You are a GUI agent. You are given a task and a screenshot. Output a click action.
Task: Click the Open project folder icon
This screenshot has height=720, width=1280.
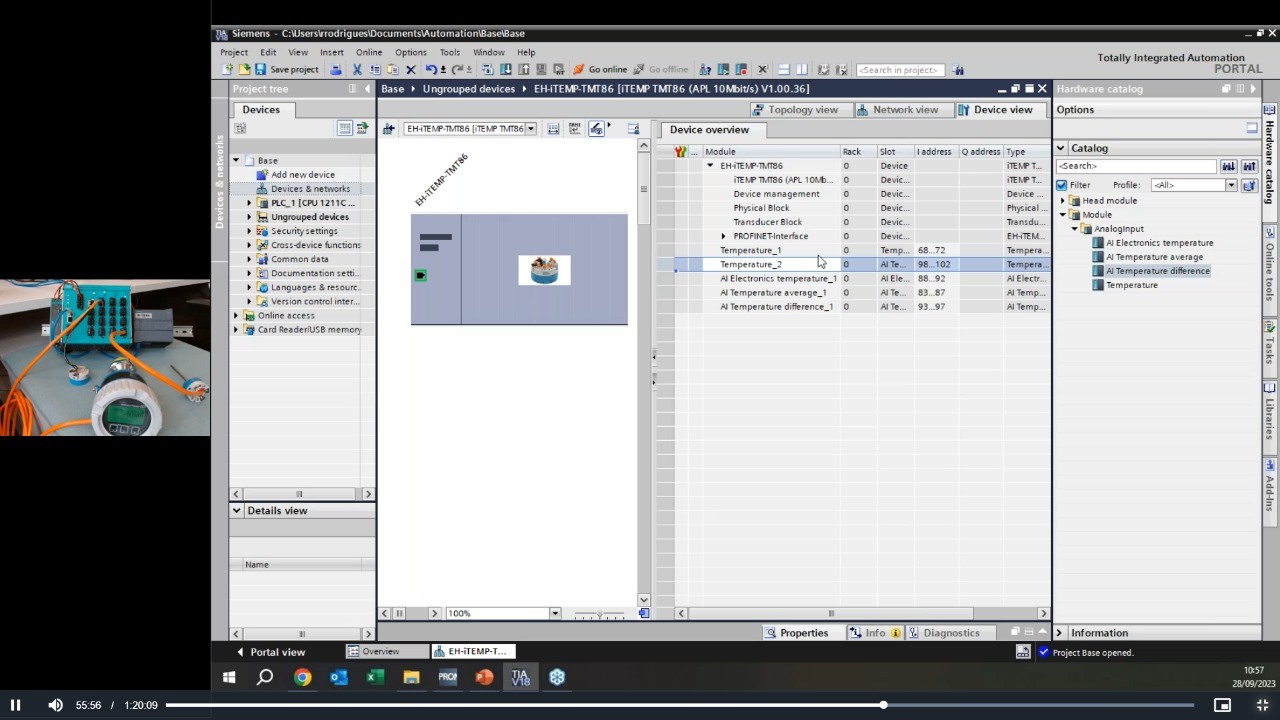coord(244,70)
